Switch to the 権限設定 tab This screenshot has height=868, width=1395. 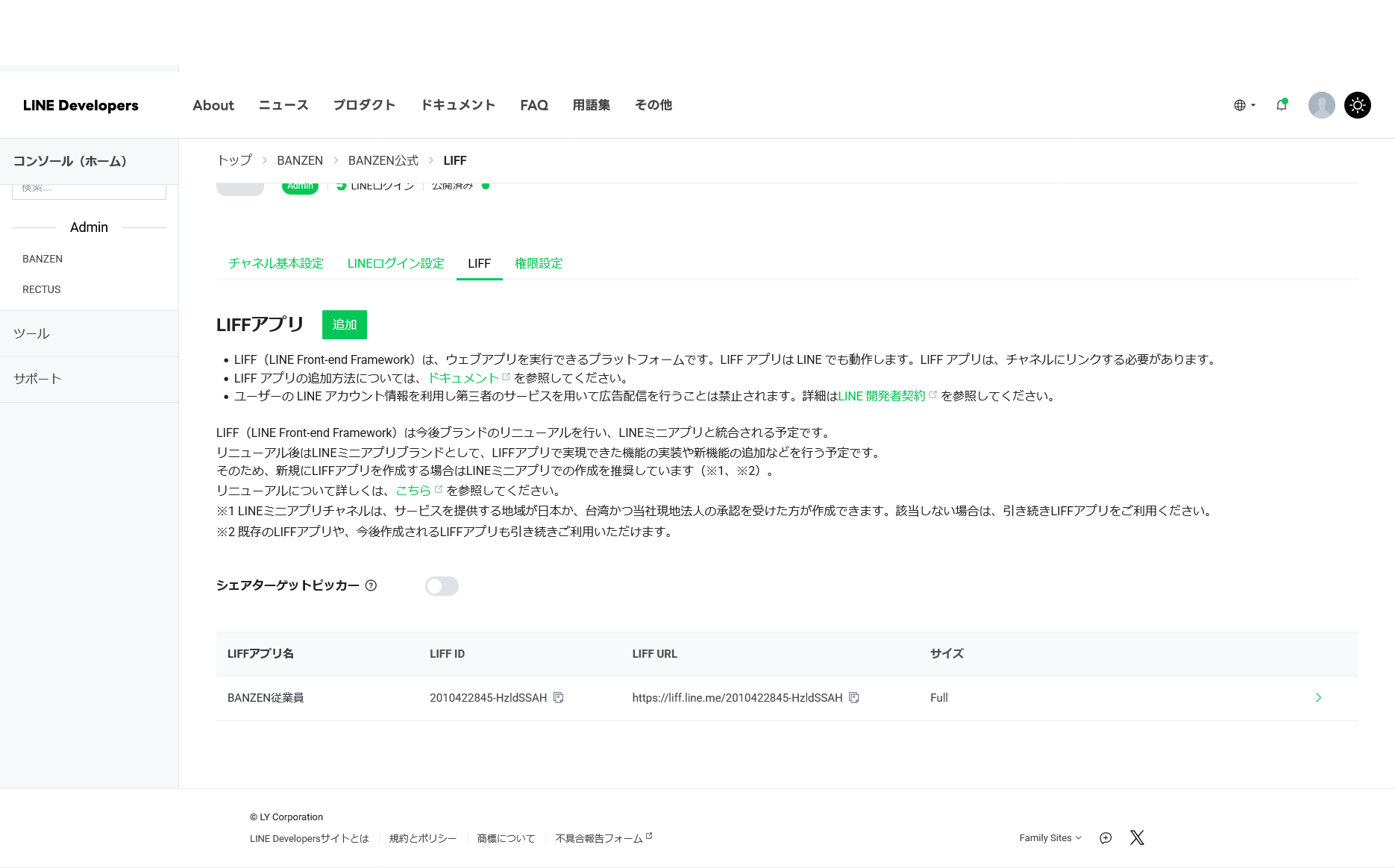click(x=539, y=263)
